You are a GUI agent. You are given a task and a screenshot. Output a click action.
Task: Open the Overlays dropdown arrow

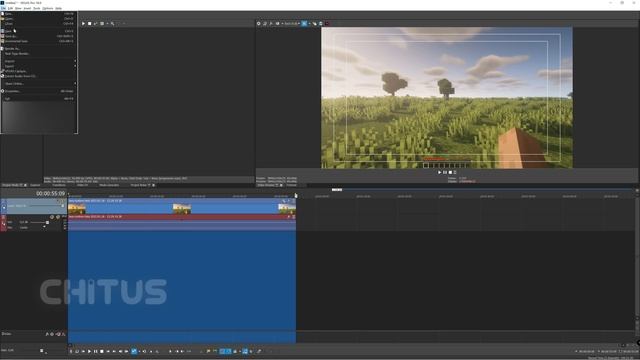click(x=309, y=24)
